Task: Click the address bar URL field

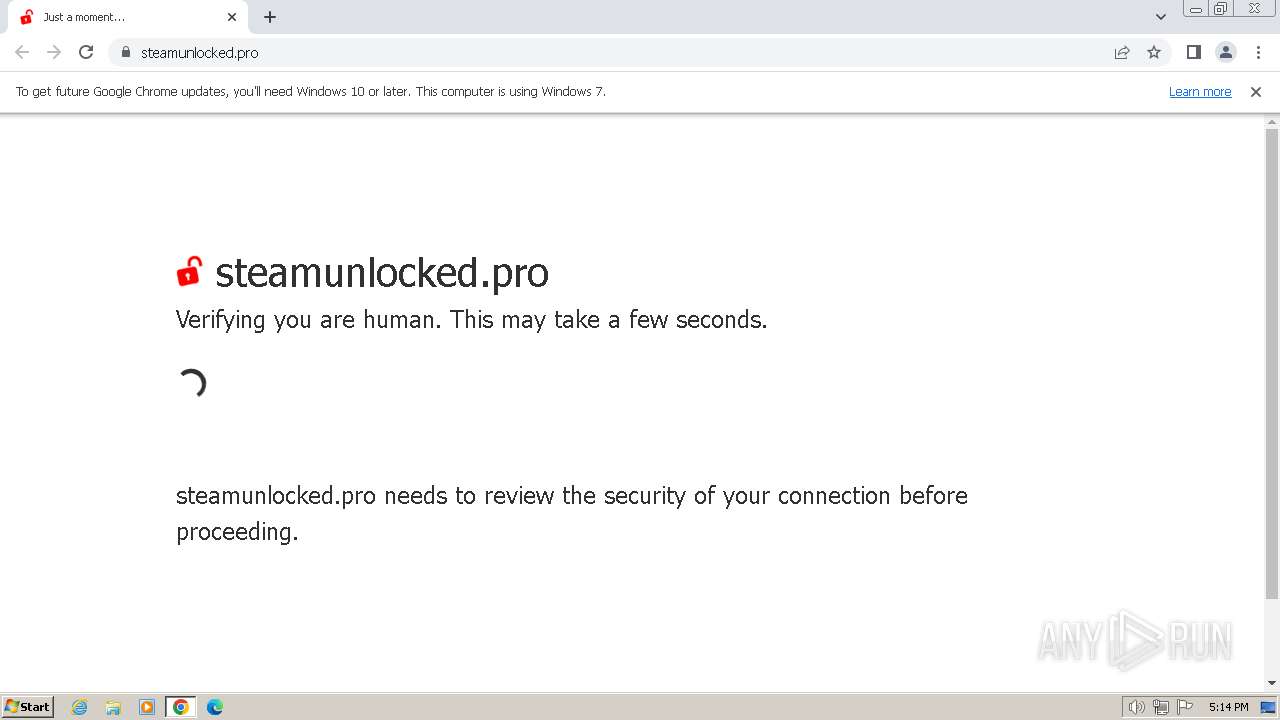Action: [600, 52]
